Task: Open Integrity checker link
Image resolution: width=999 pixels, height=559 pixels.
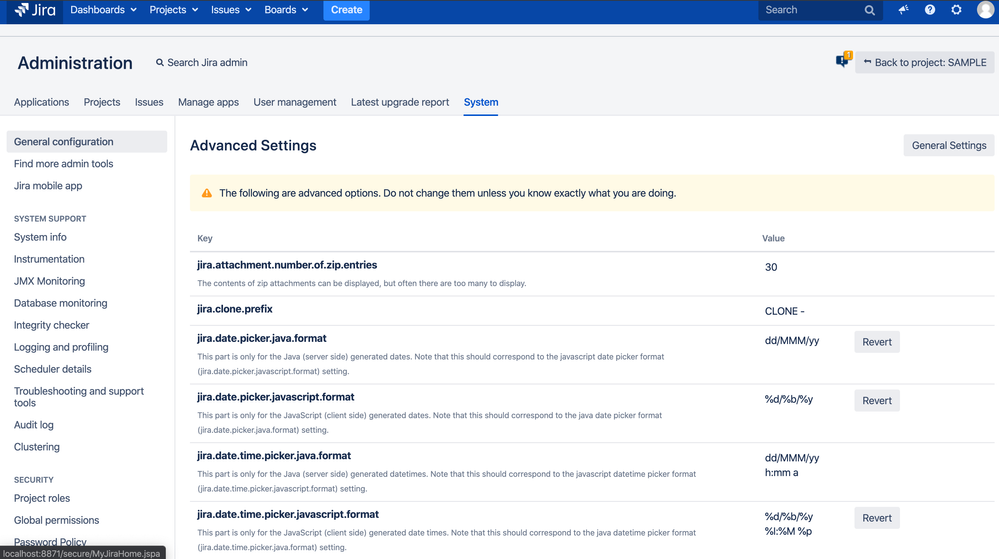Action: tap(52, 325)
